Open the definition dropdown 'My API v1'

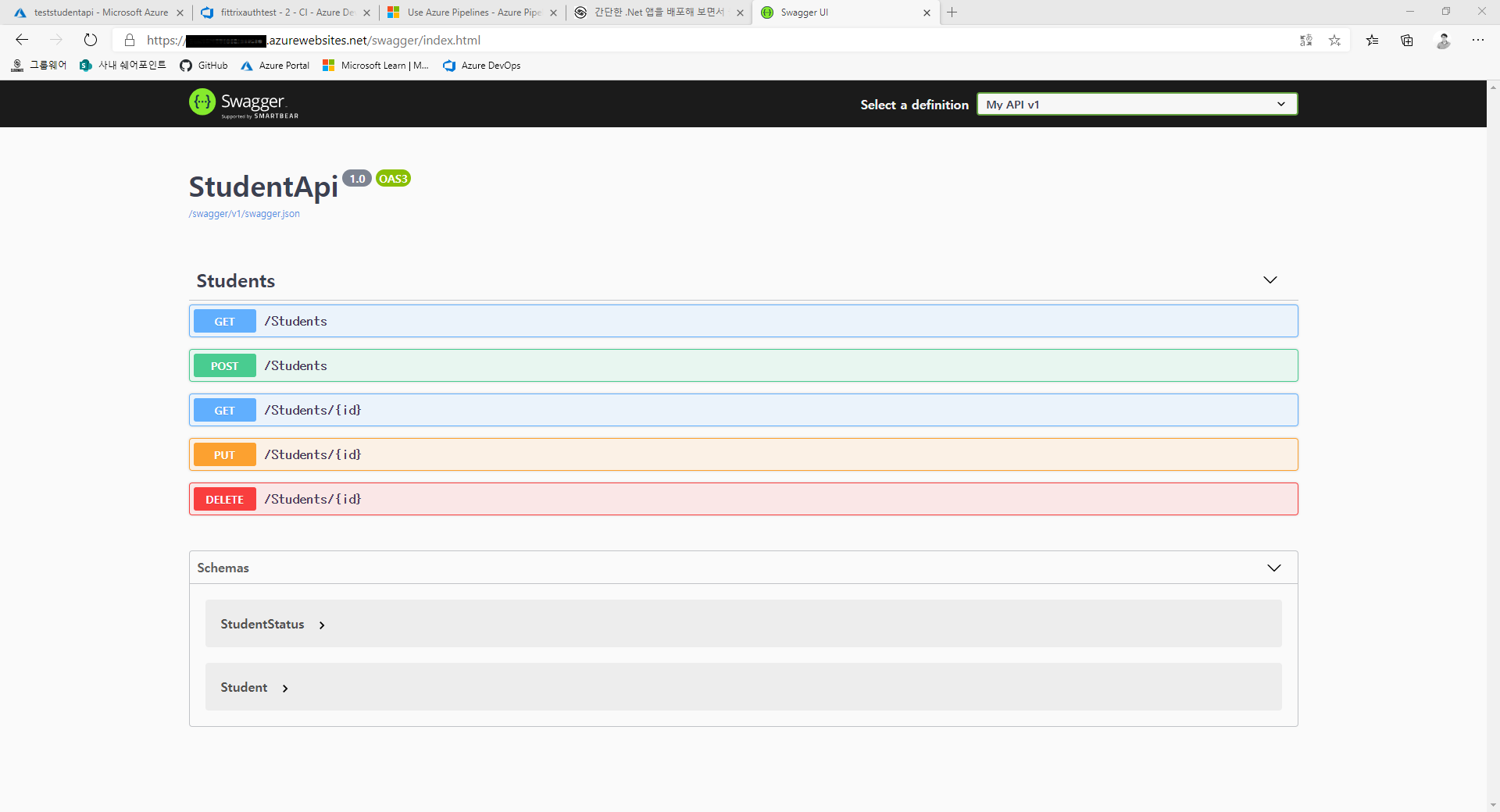pyautogui.click(x=1137, y=105)
